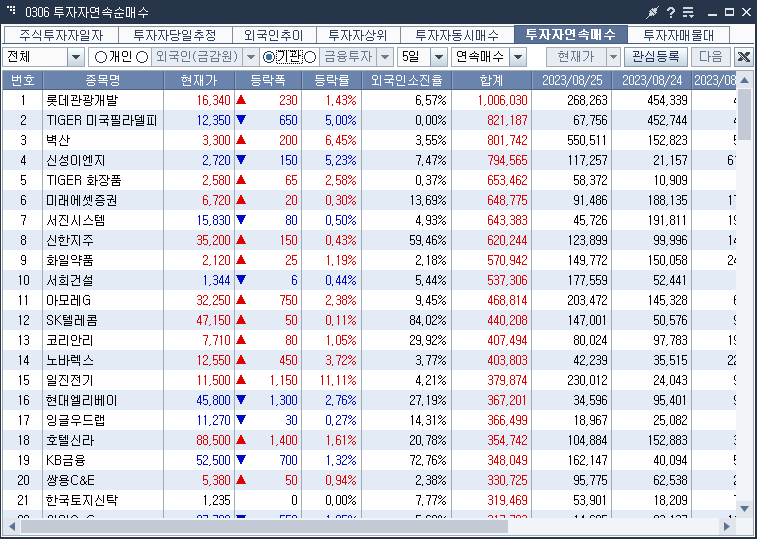Select TIGER 미국필라델피 row name
This screenshot has height=539, width=757.
point(102,120)
